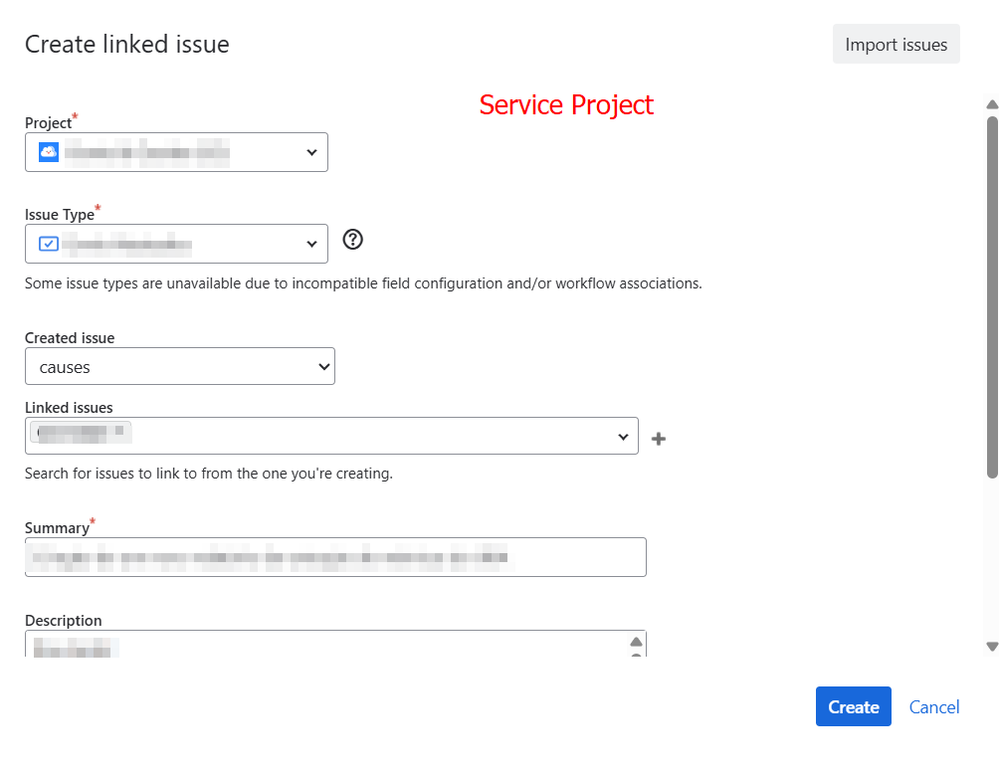Click the blue cloud project icon
This screenshot has height=759, width=999.
click(48, 152)
